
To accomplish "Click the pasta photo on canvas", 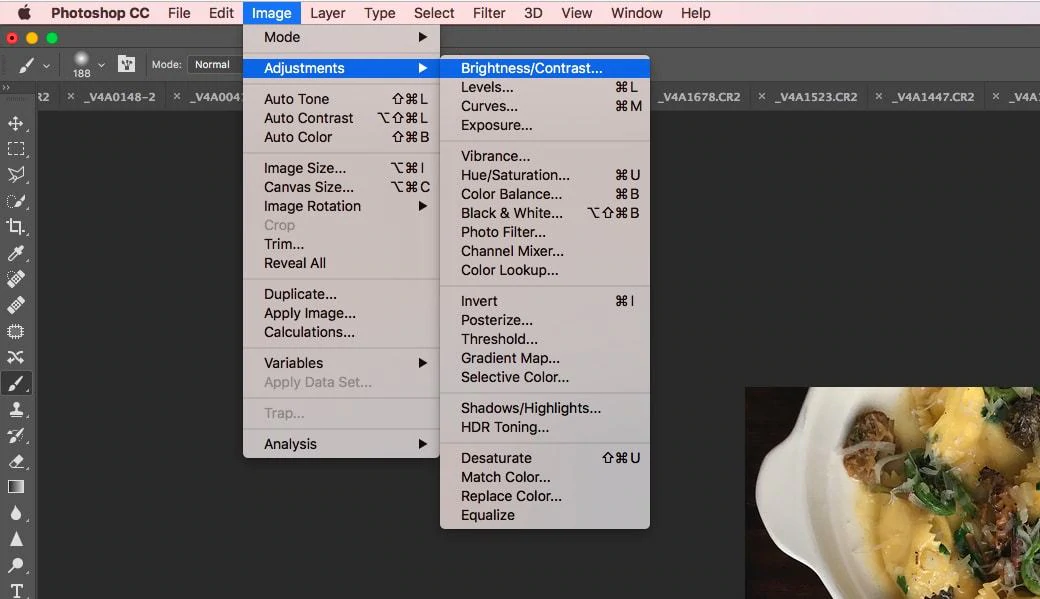I will 892,493.
